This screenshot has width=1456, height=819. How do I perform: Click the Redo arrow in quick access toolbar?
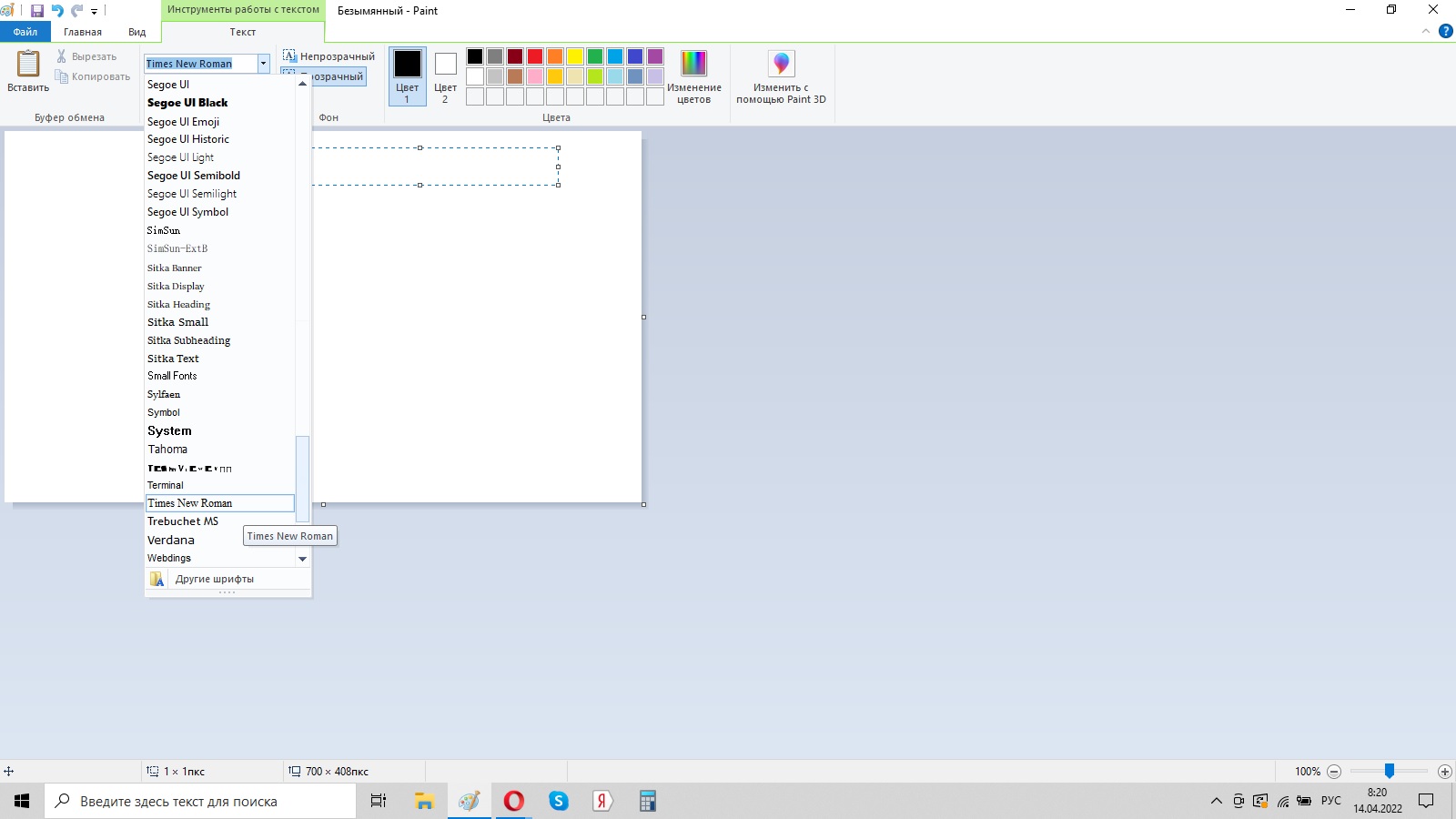[x=77, y=11]
